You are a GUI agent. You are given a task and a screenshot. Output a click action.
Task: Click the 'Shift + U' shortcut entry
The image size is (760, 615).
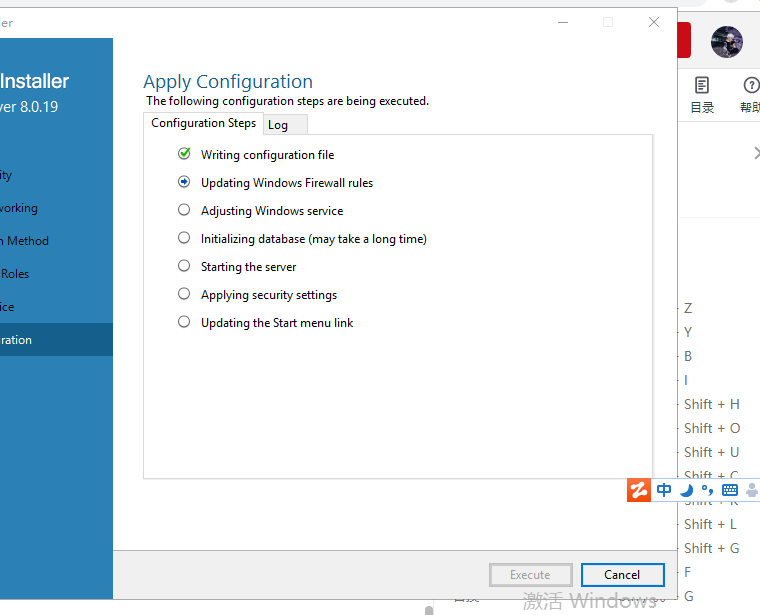pyautogui.click(x=712, y=452)
